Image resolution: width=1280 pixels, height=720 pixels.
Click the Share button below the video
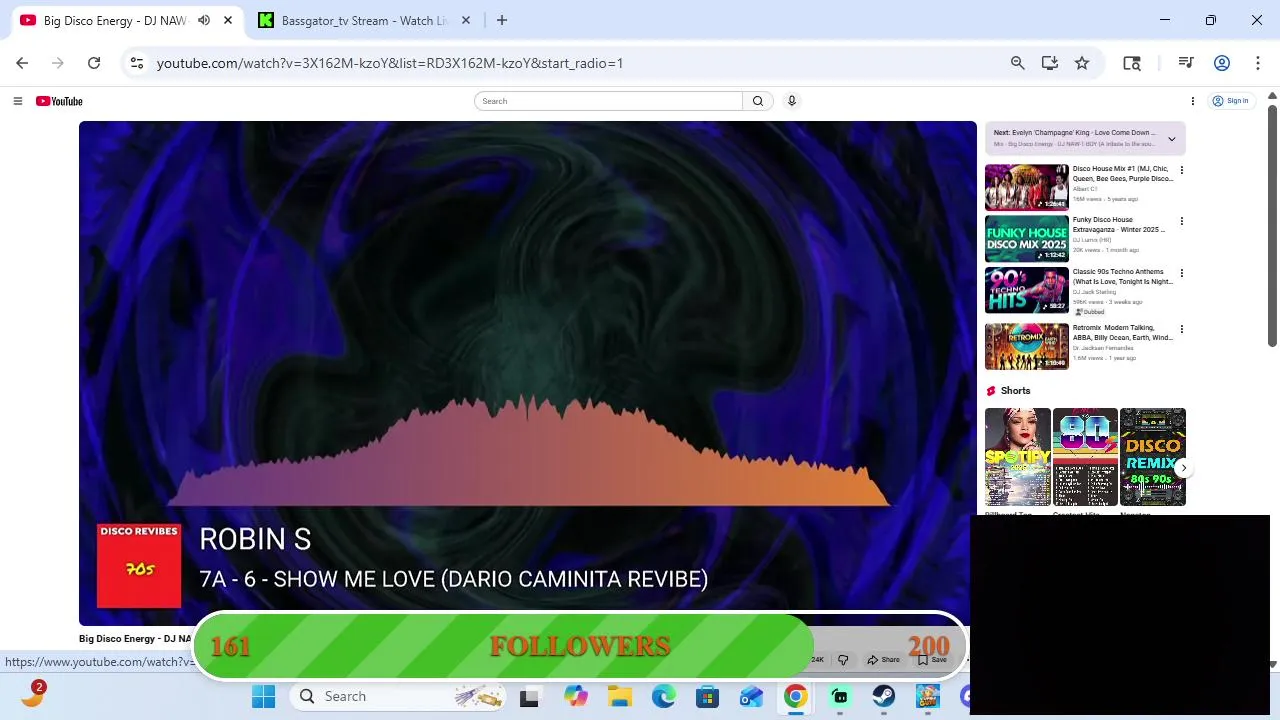(x=884, y=660)
